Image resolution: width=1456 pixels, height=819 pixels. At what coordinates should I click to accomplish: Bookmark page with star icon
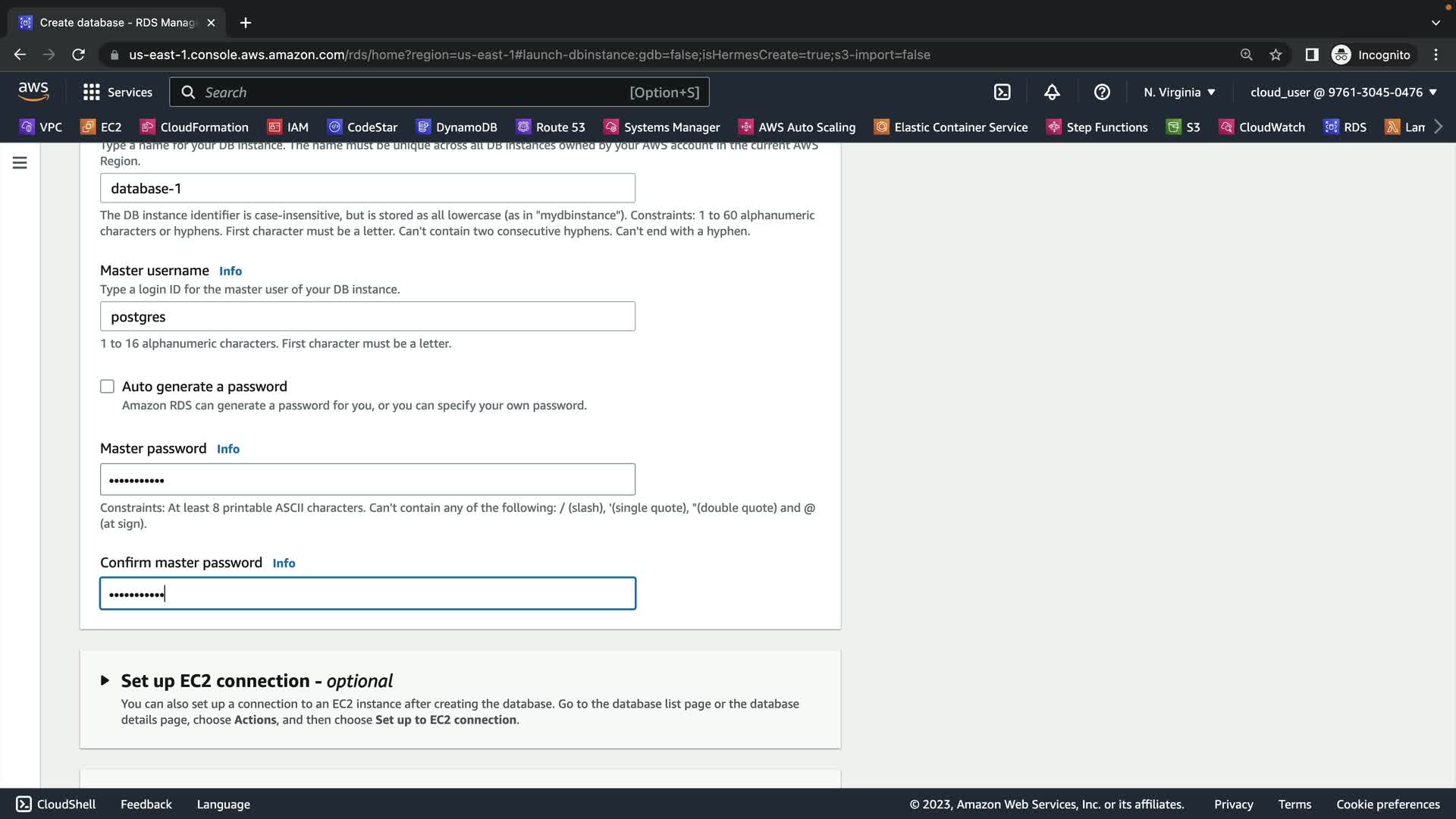tap(1276, 55)
